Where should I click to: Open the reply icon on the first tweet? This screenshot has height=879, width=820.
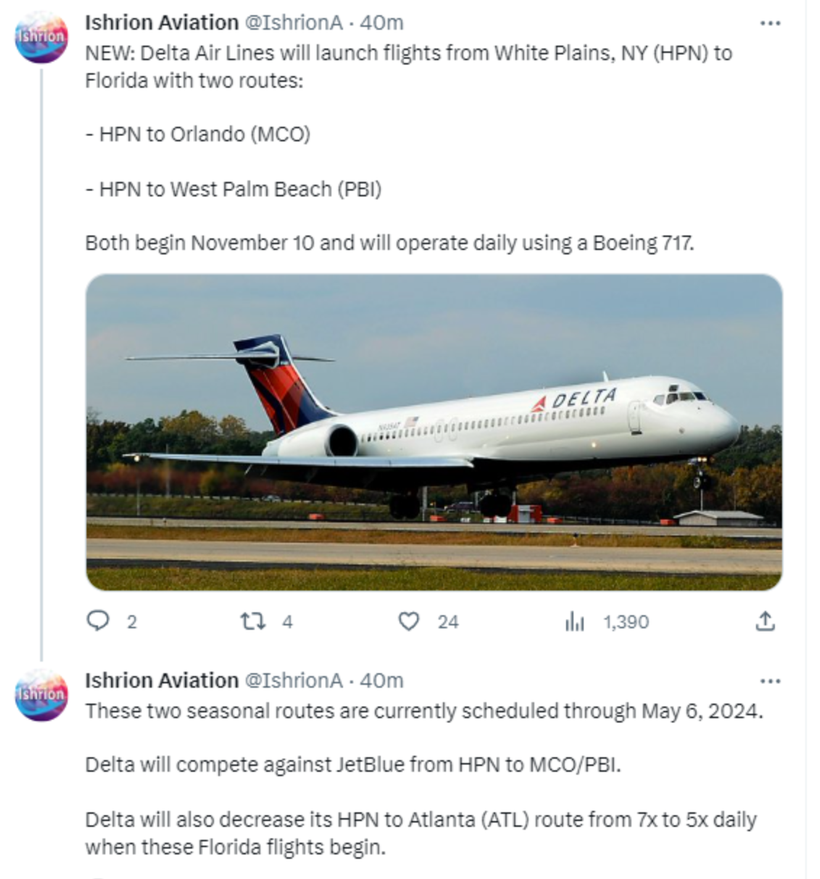tap(98, 621)
